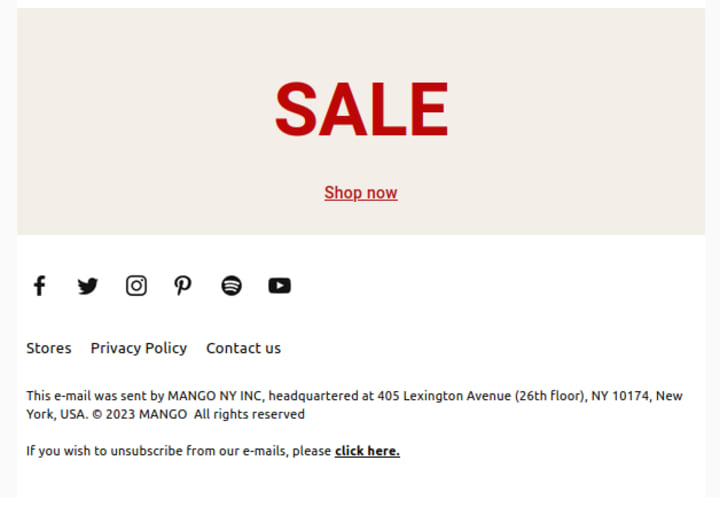Image resolution: width=720 pixels, height=515 pixels.
Task: Open the Stores footer link
Action: coord(49,348)
